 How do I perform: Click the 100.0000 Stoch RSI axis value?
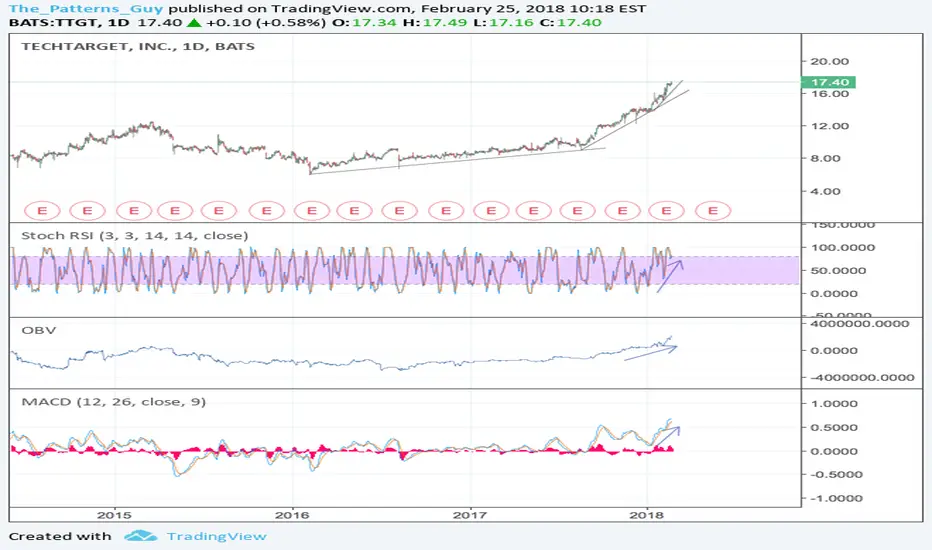pos(843,247)
